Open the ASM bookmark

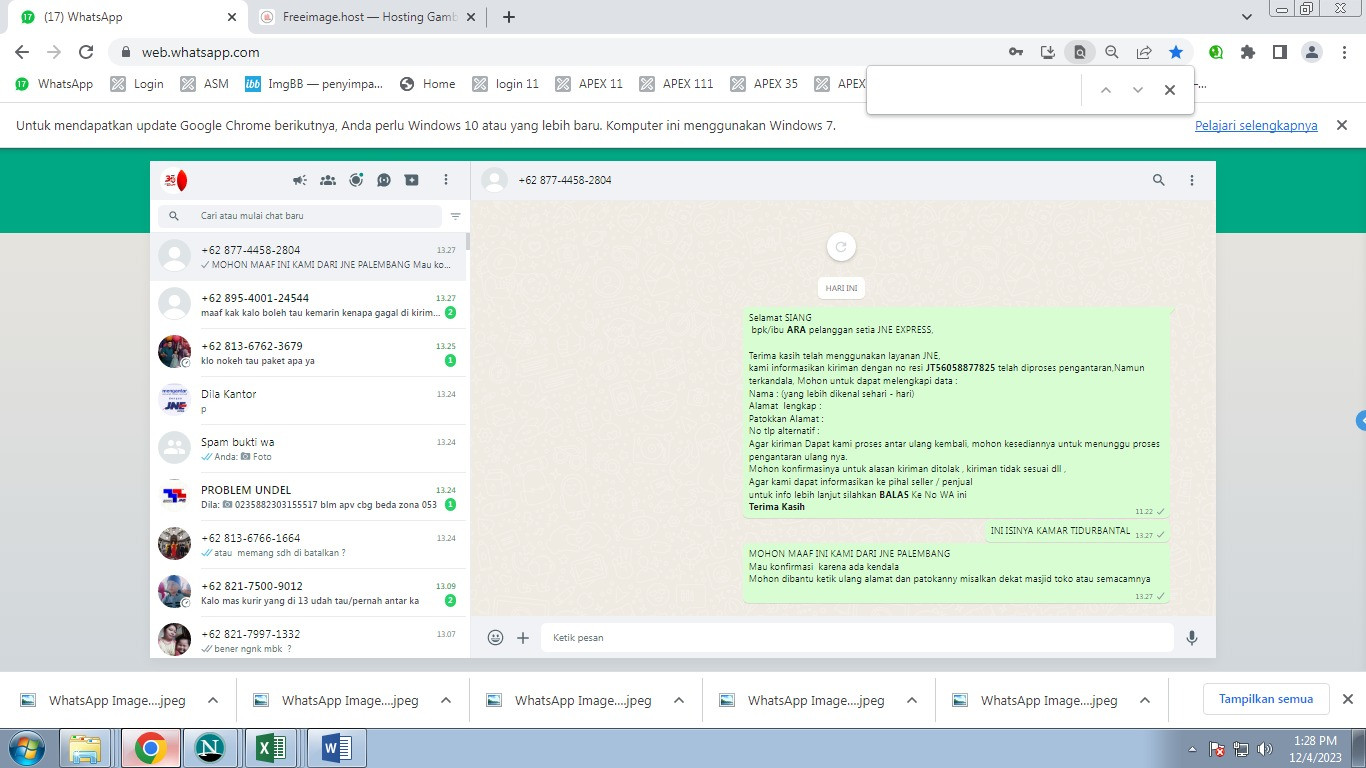click(205, 84)
